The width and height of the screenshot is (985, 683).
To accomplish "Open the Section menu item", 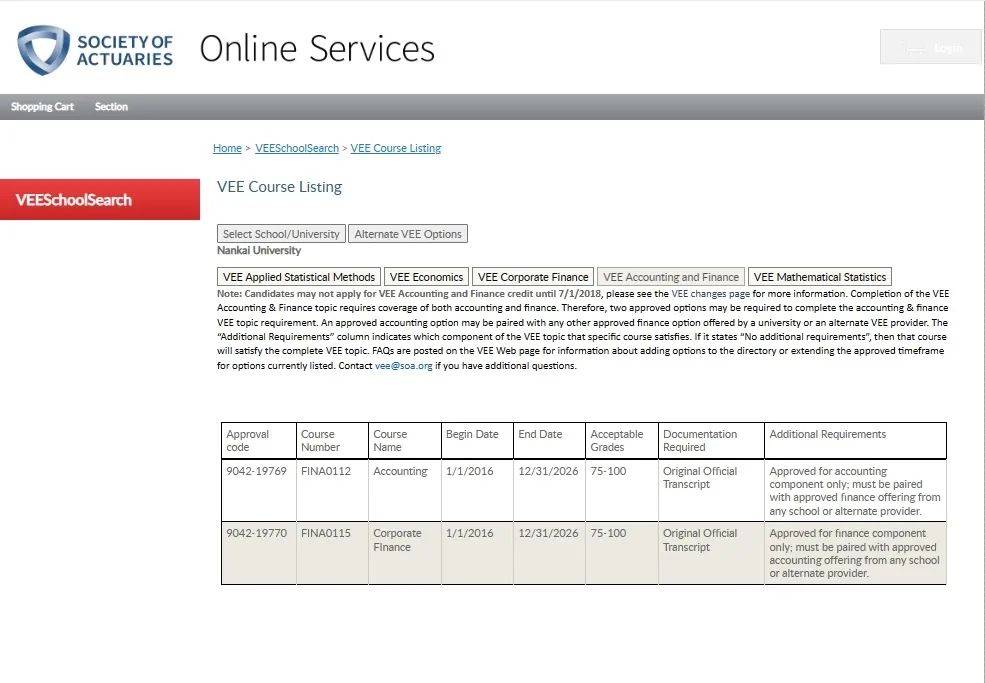I will 111,107.
